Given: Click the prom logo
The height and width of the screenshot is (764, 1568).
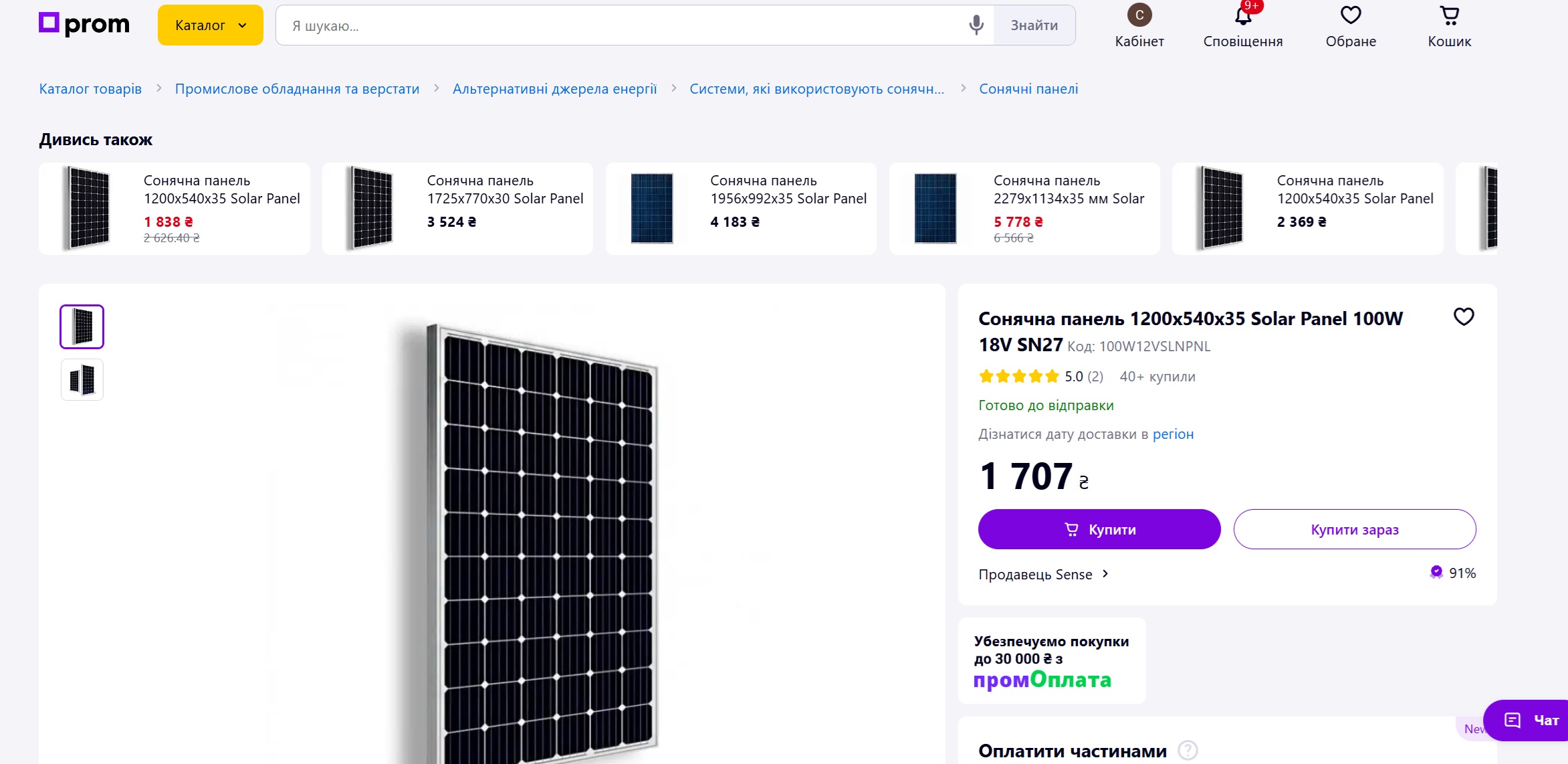Looking at the screenshot, I should coord(84,25).
